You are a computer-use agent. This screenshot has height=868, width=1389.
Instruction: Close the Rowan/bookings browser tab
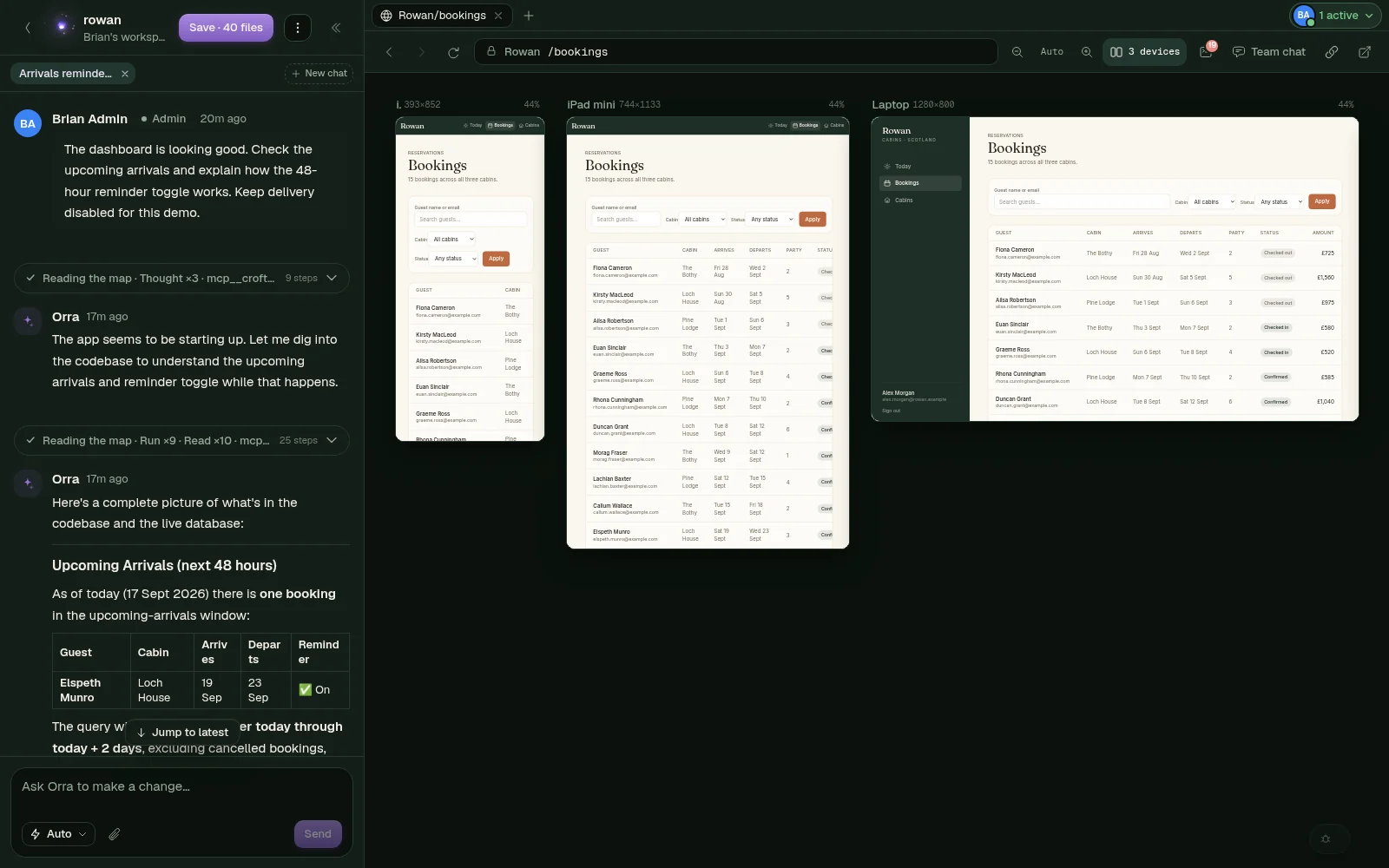click(x=498, y=16)
